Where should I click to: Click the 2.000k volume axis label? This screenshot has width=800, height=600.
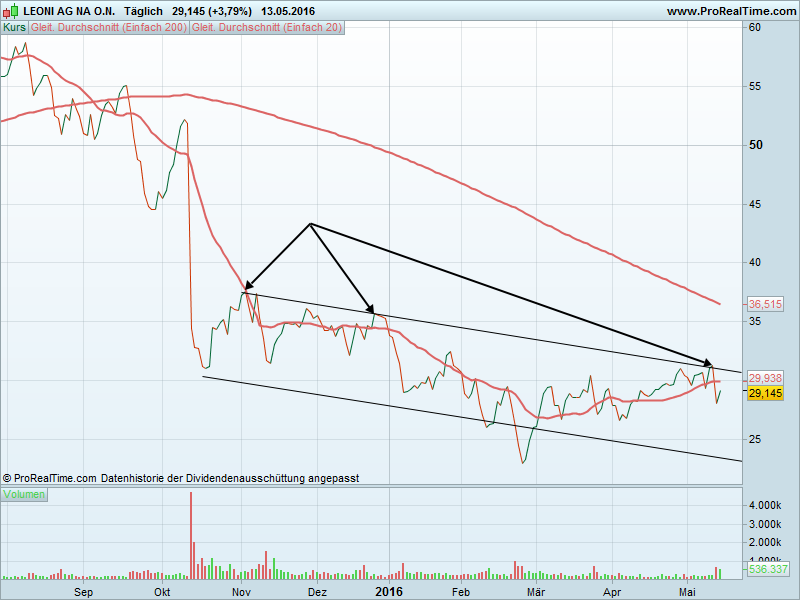point(765,542)
